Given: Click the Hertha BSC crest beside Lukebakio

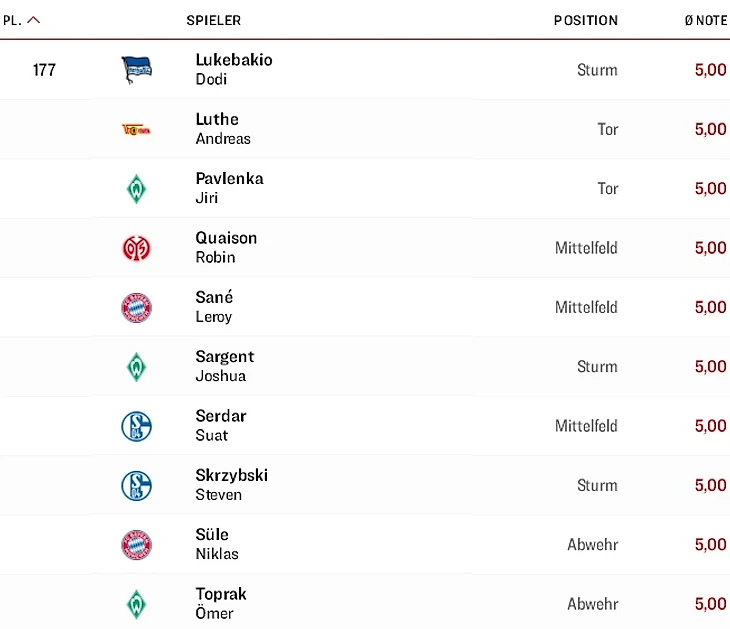Looking at the screenshot, I should 136,70.
